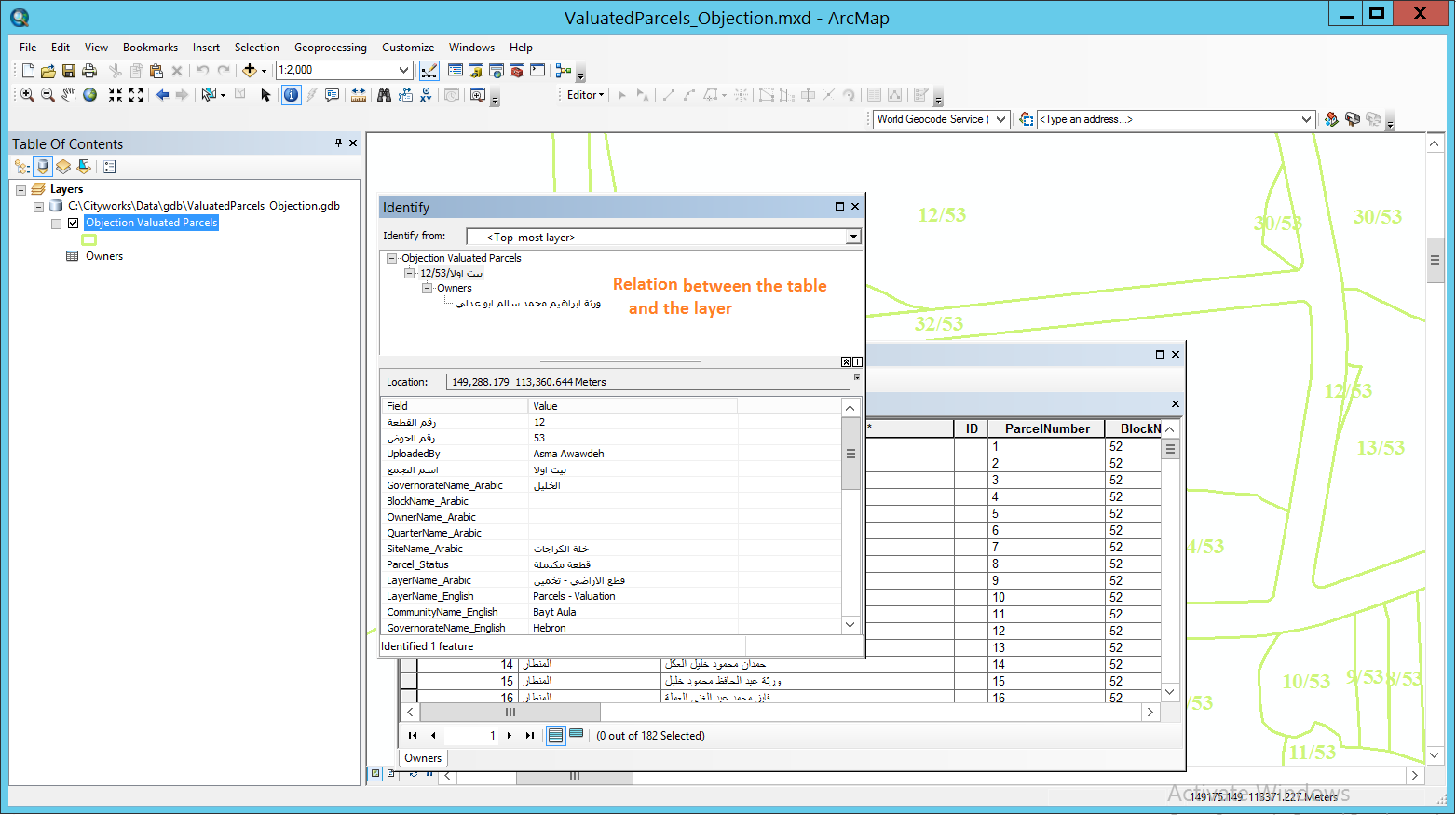The height and width of the screenshot is (815, 1456).
Task: Open the Find Route tool
Action: tap(405, 95)
